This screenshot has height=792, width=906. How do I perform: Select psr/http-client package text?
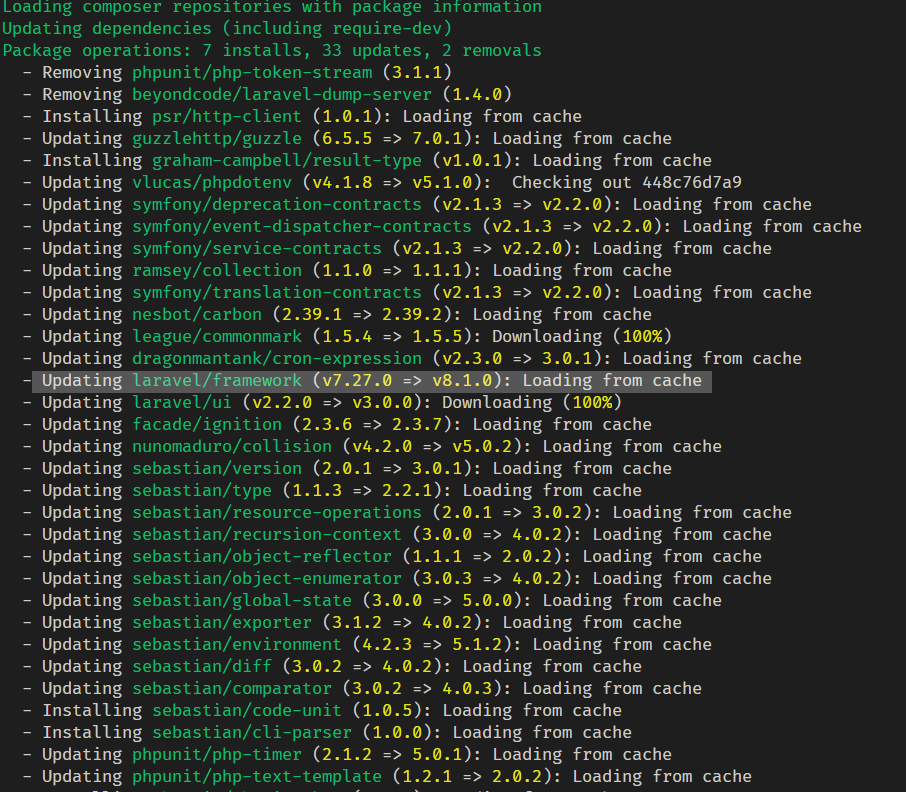226,117
